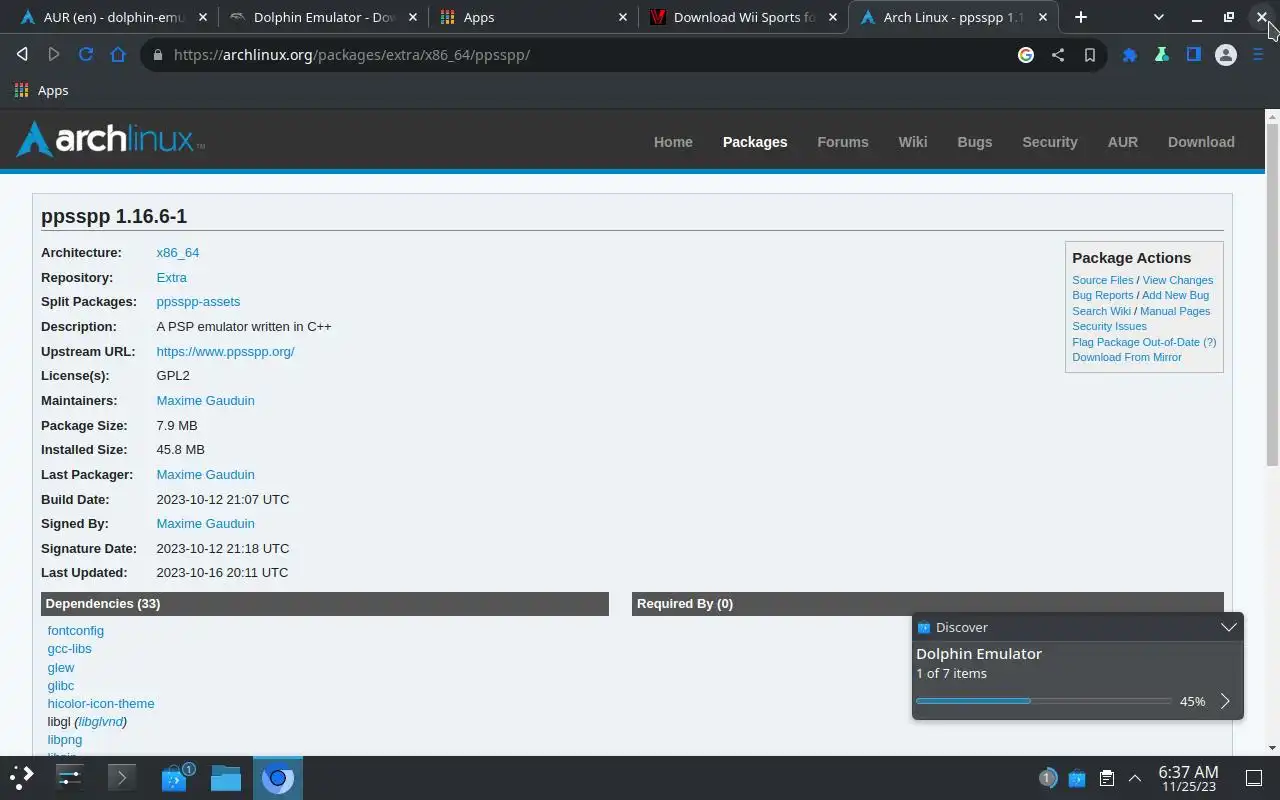Open Download in the Arch navigation
Screen dimensions: 1280x800
coord(1201,142)
